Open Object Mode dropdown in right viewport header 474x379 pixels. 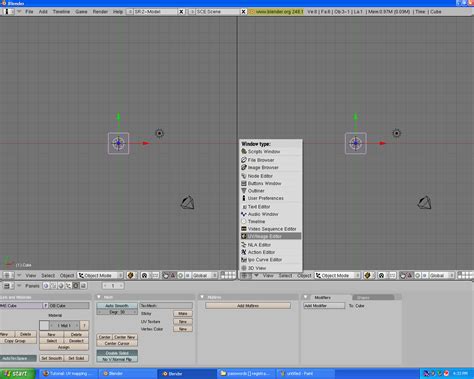coord(337,276)
